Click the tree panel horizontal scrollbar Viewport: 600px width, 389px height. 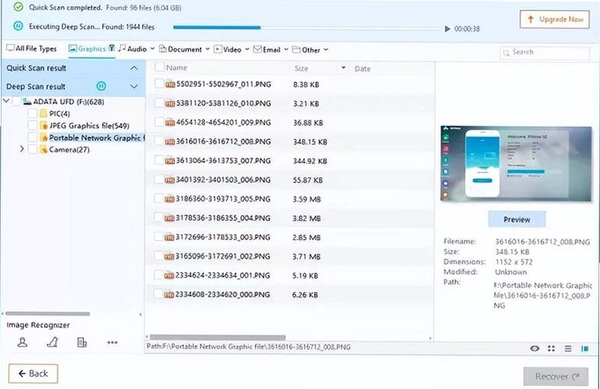48,314
